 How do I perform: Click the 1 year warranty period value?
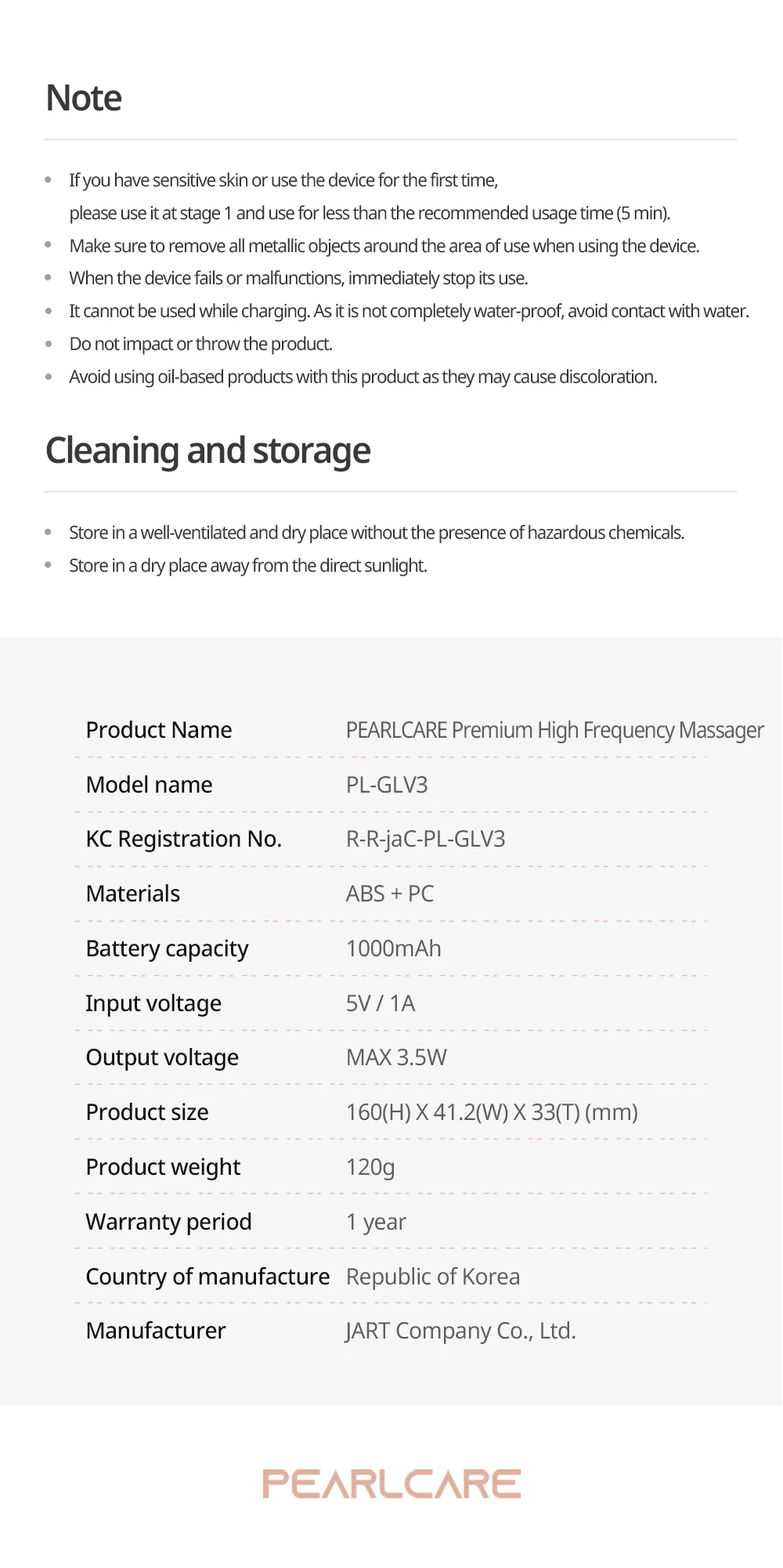[376, 1222]
